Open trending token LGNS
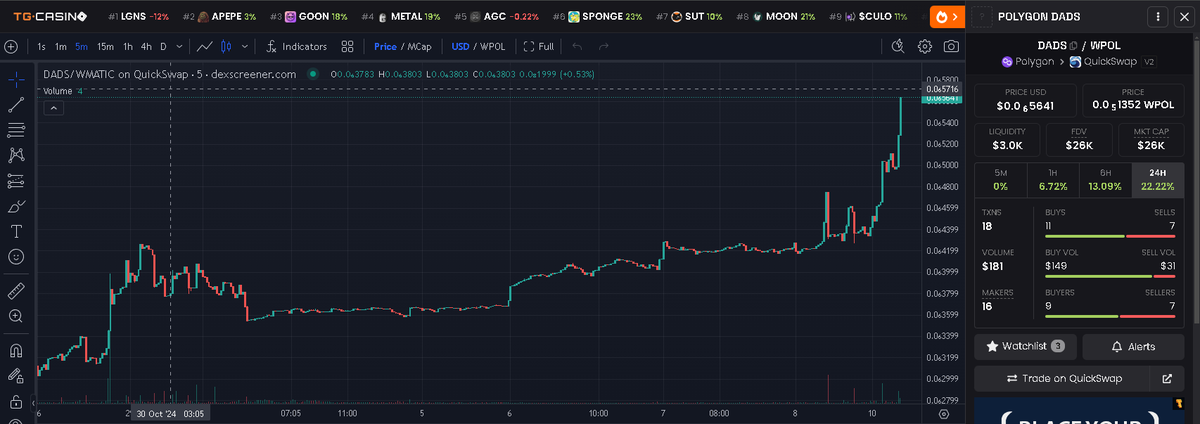 139,17
